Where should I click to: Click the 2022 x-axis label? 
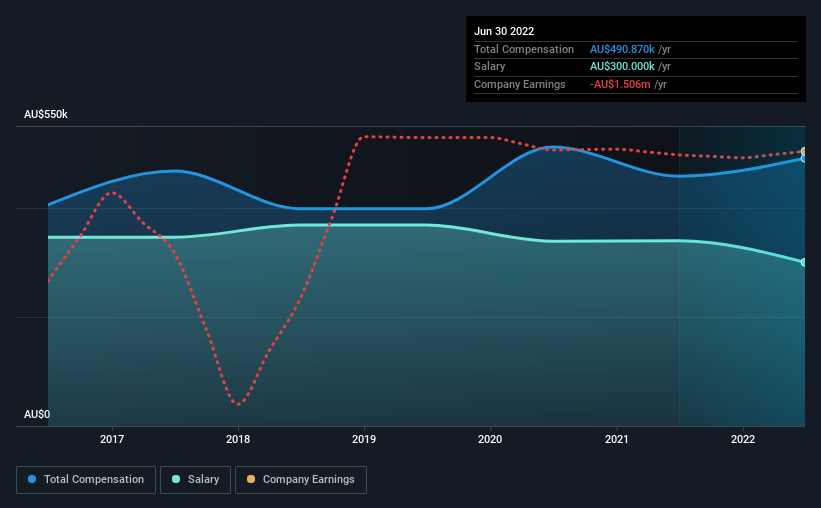(743, 439)
